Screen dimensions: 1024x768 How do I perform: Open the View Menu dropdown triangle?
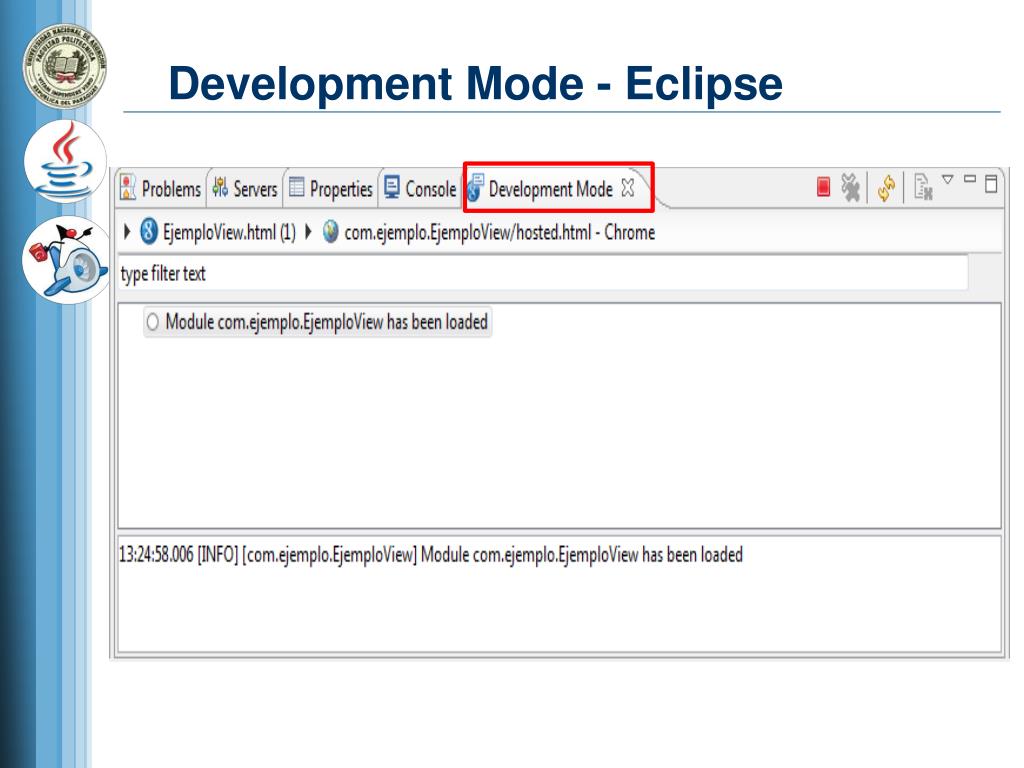[x=948, y=179]
